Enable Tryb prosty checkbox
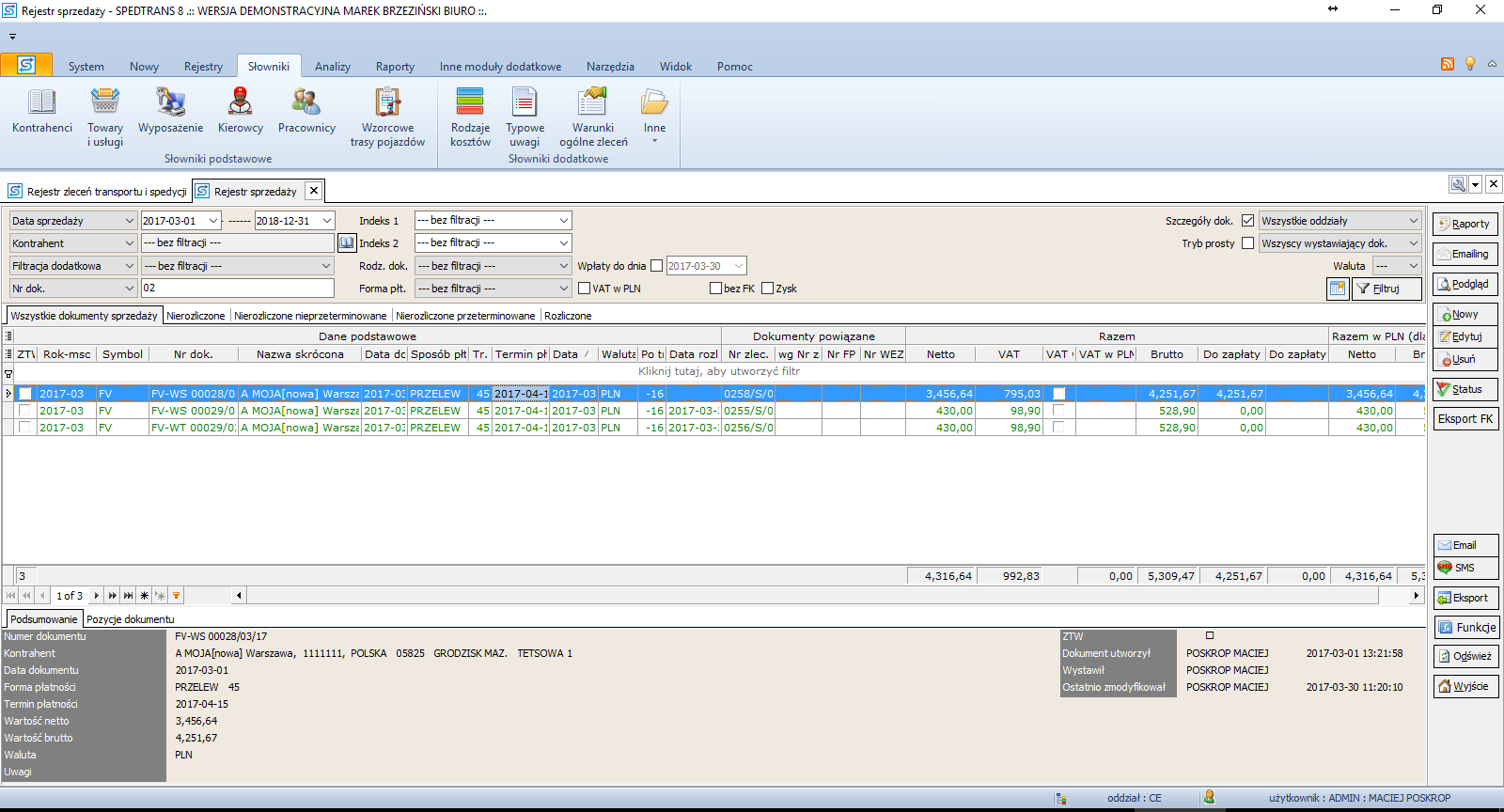The height and width of the screenshot is (812, 1504). point(1247,243)
